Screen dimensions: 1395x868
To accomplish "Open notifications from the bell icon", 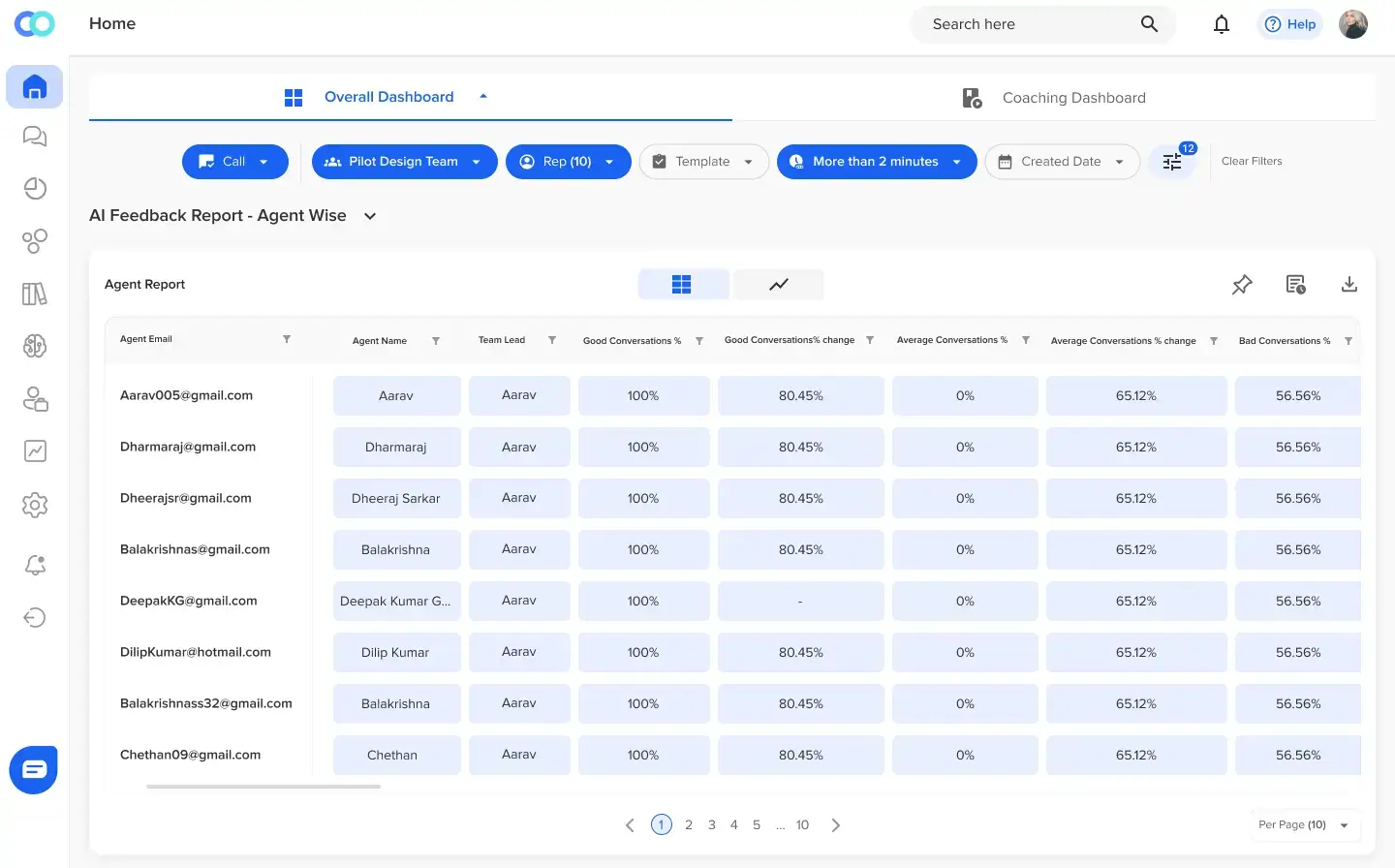I will click(x=1221, y=23).
